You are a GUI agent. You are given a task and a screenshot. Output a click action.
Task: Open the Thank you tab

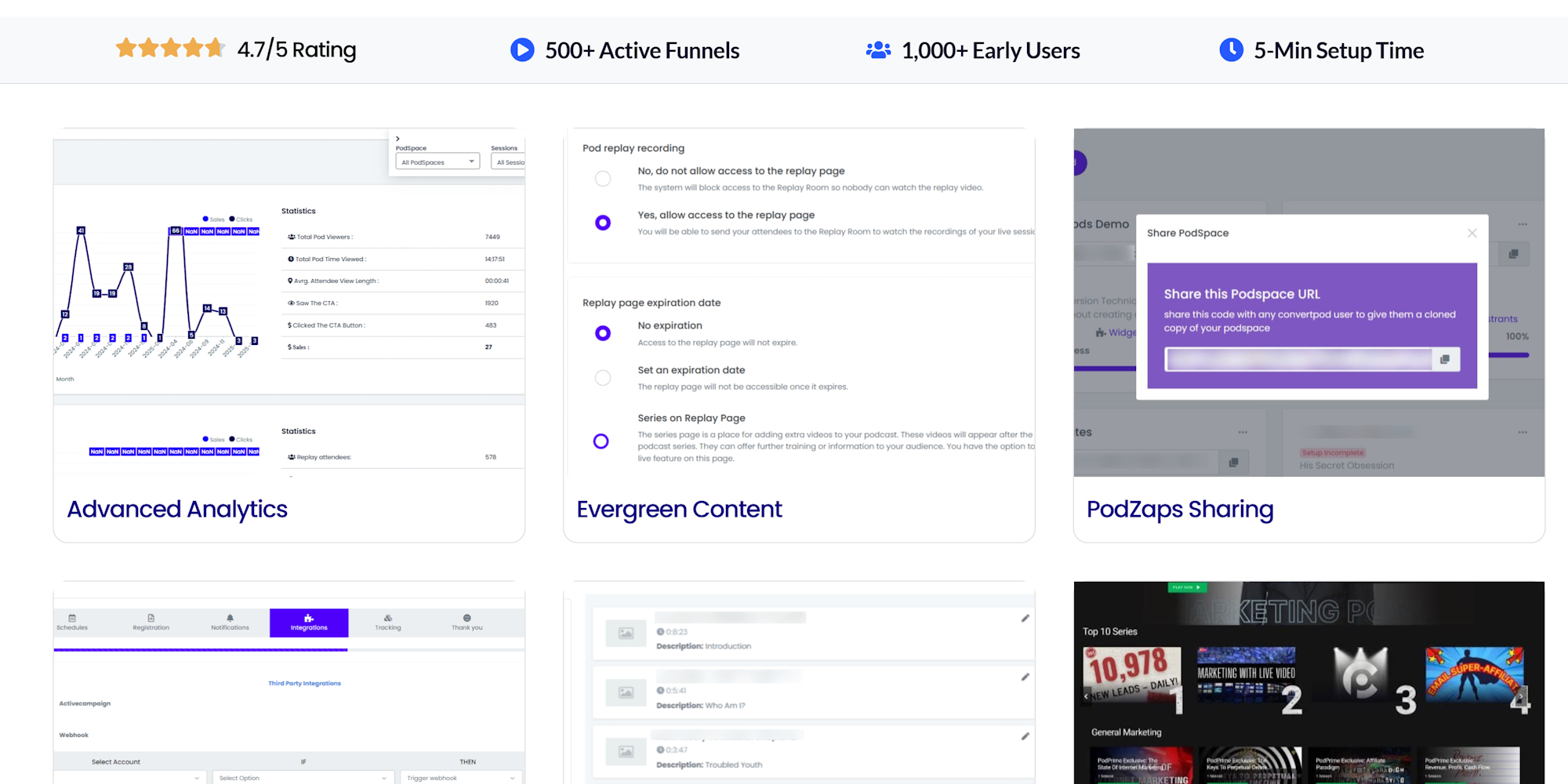point(467,622)
